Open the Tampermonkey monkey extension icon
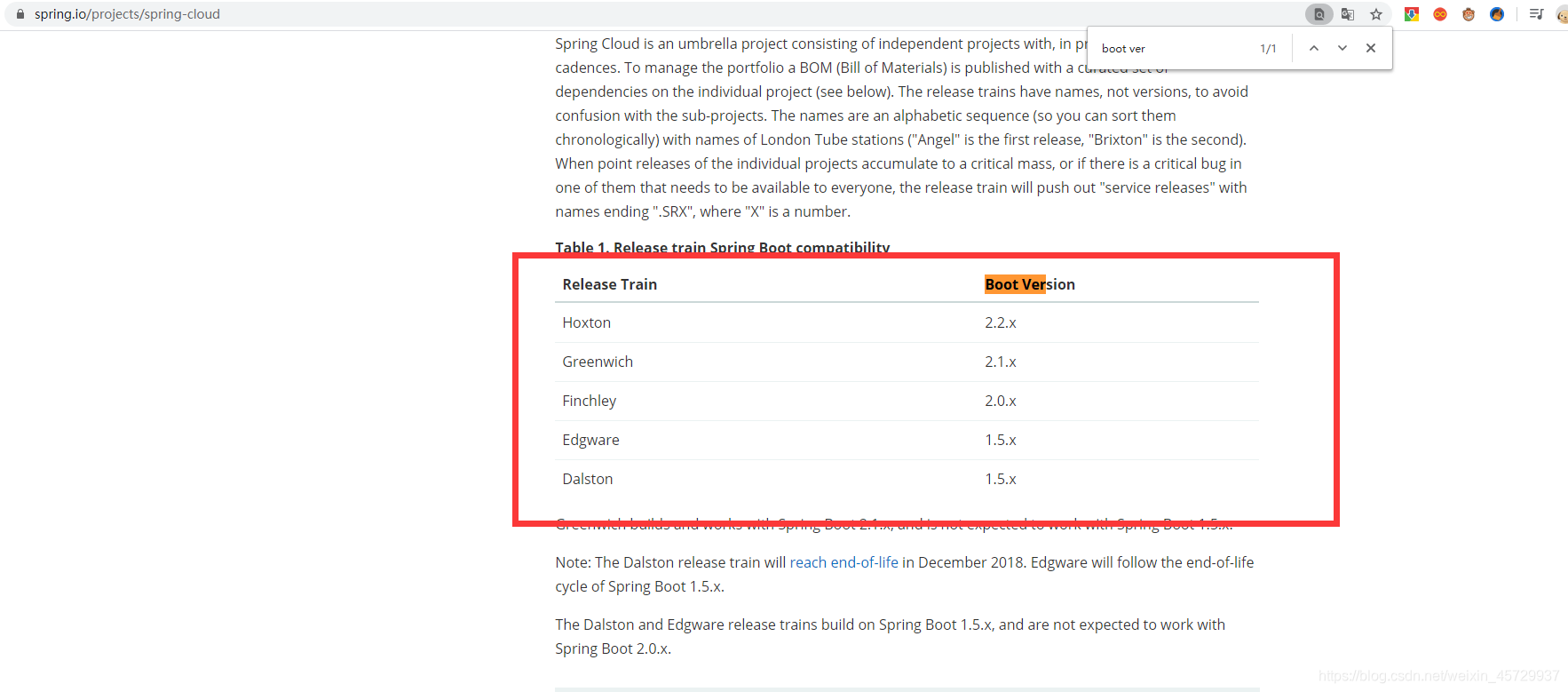This screenshot has height=692, width=1568. 1469,14
